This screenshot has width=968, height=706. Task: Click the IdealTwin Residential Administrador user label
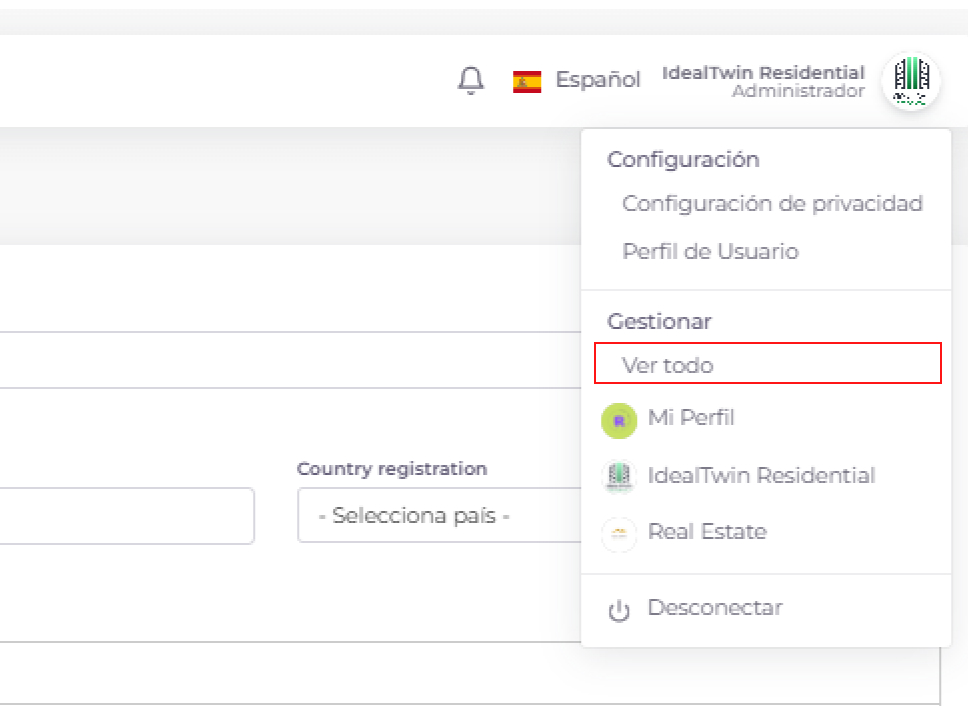763,82
